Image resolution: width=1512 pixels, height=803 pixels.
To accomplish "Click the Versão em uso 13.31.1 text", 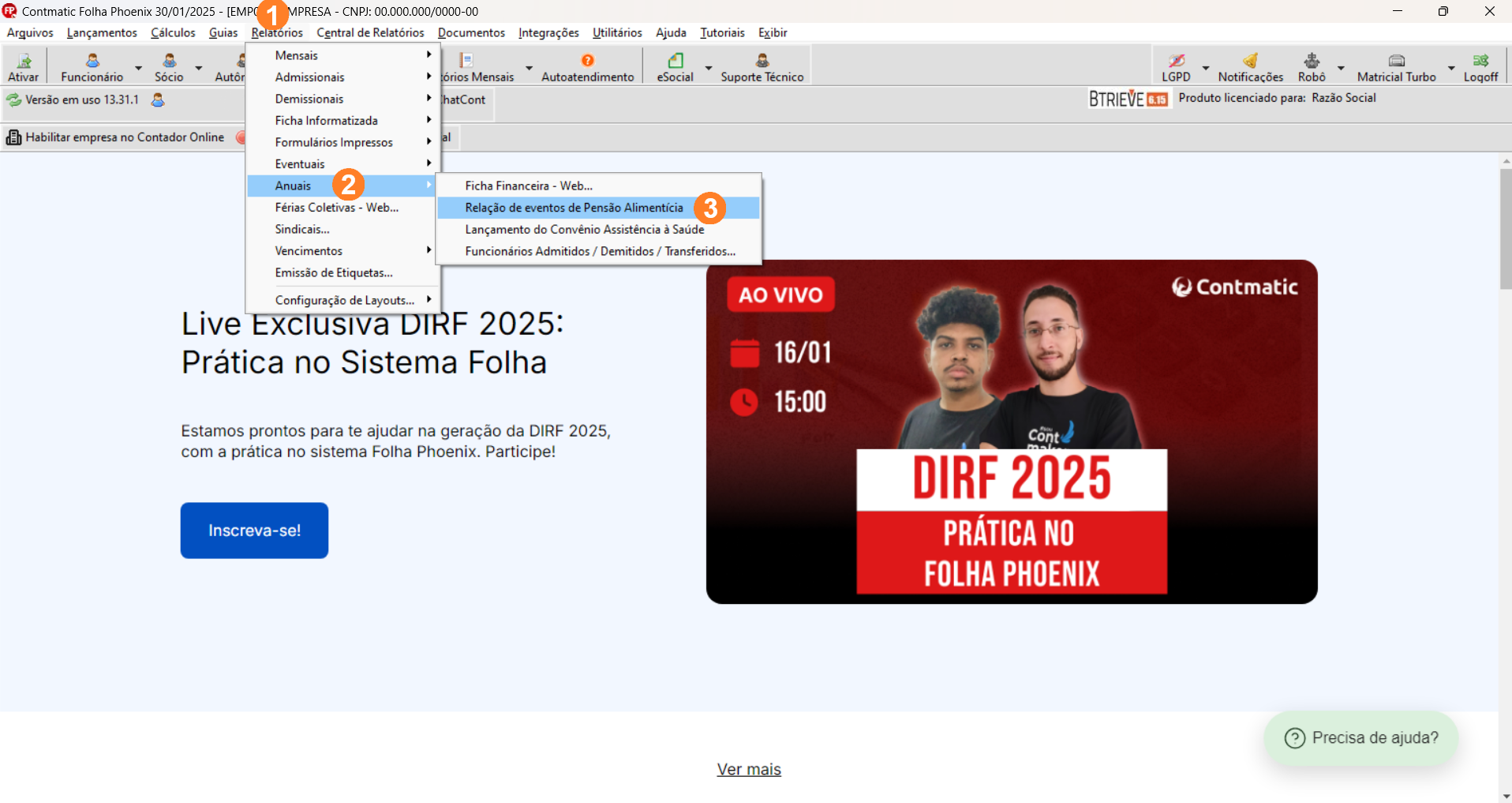I will tap(82, 99).
